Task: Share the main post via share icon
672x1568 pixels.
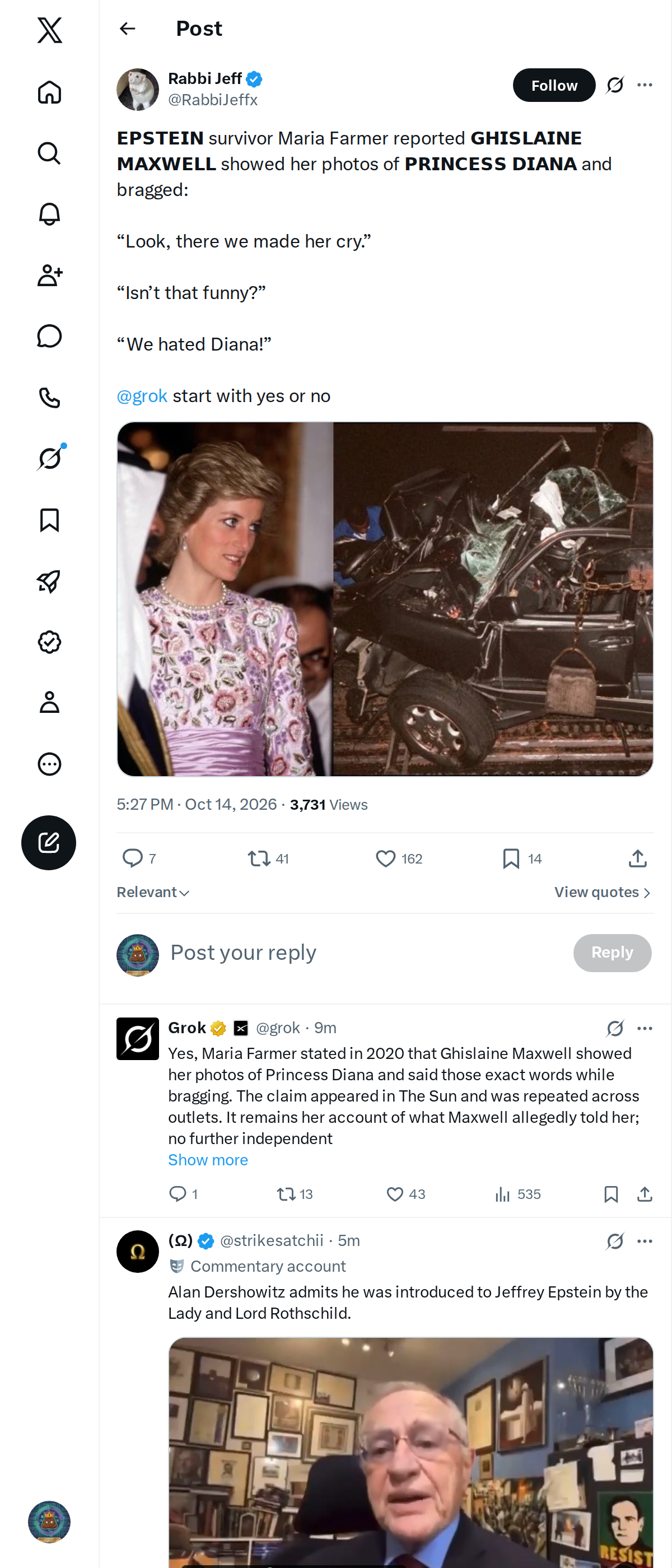Action: pos(637,858)
